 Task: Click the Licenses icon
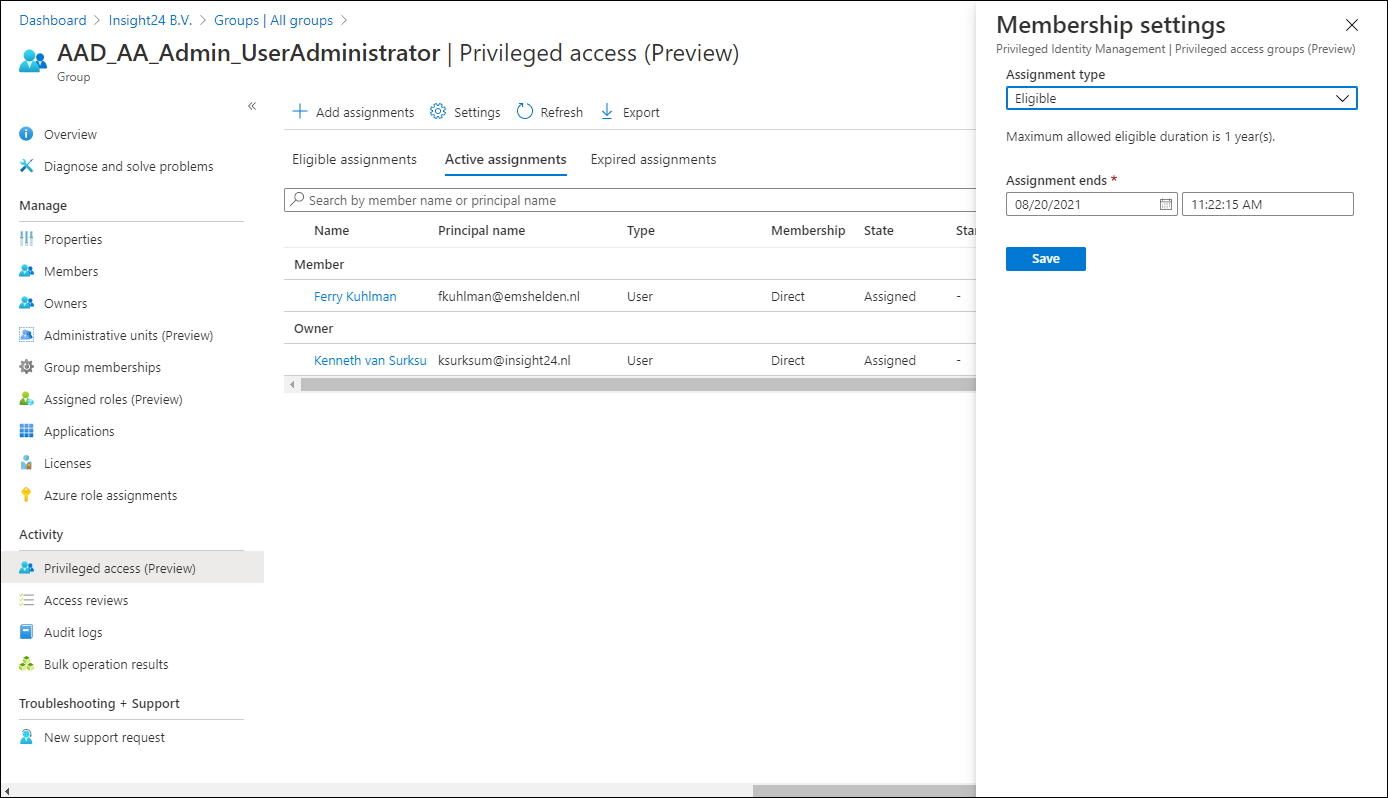(x=27, y=463)
